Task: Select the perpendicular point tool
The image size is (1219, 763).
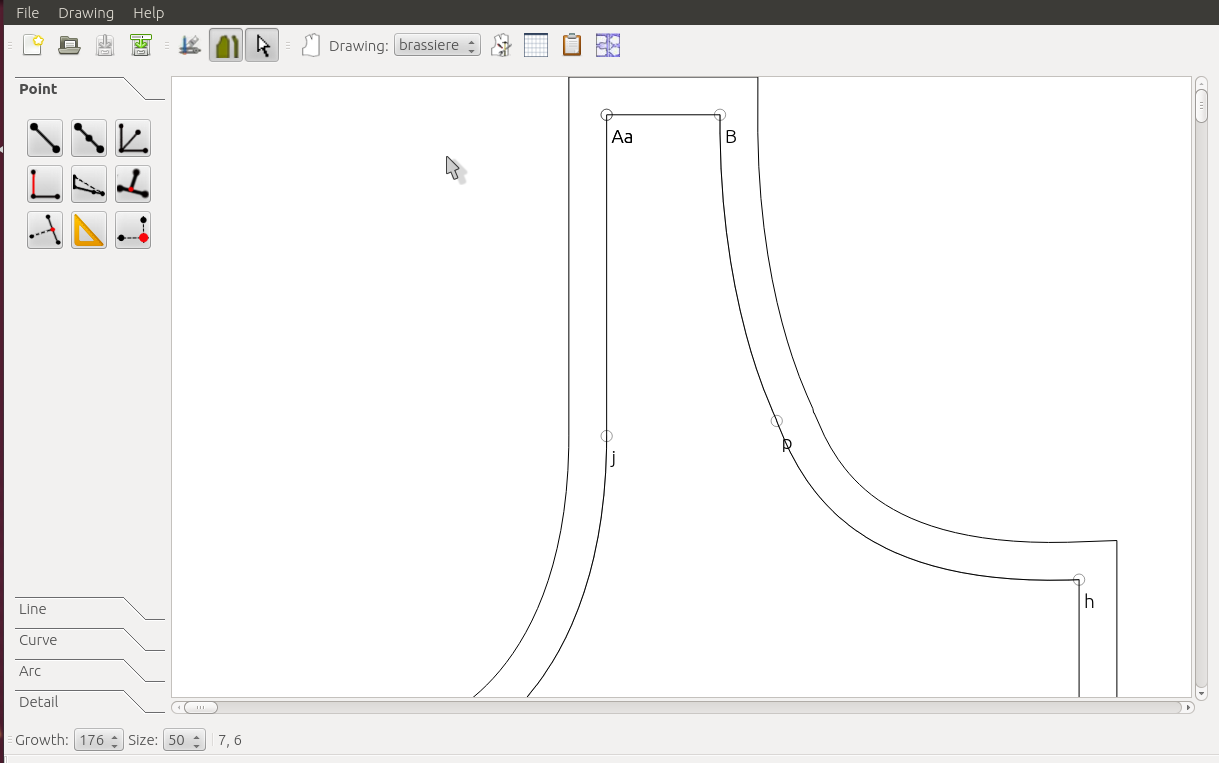Action: pos(44,183)
